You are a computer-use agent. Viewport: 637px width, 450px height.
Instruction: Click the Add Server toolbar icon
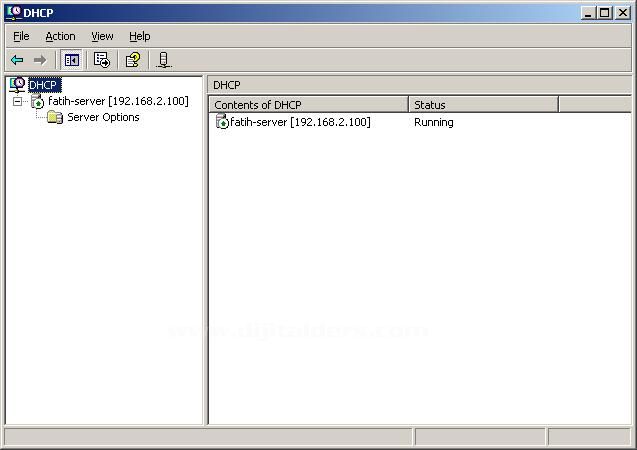(164, 60)
